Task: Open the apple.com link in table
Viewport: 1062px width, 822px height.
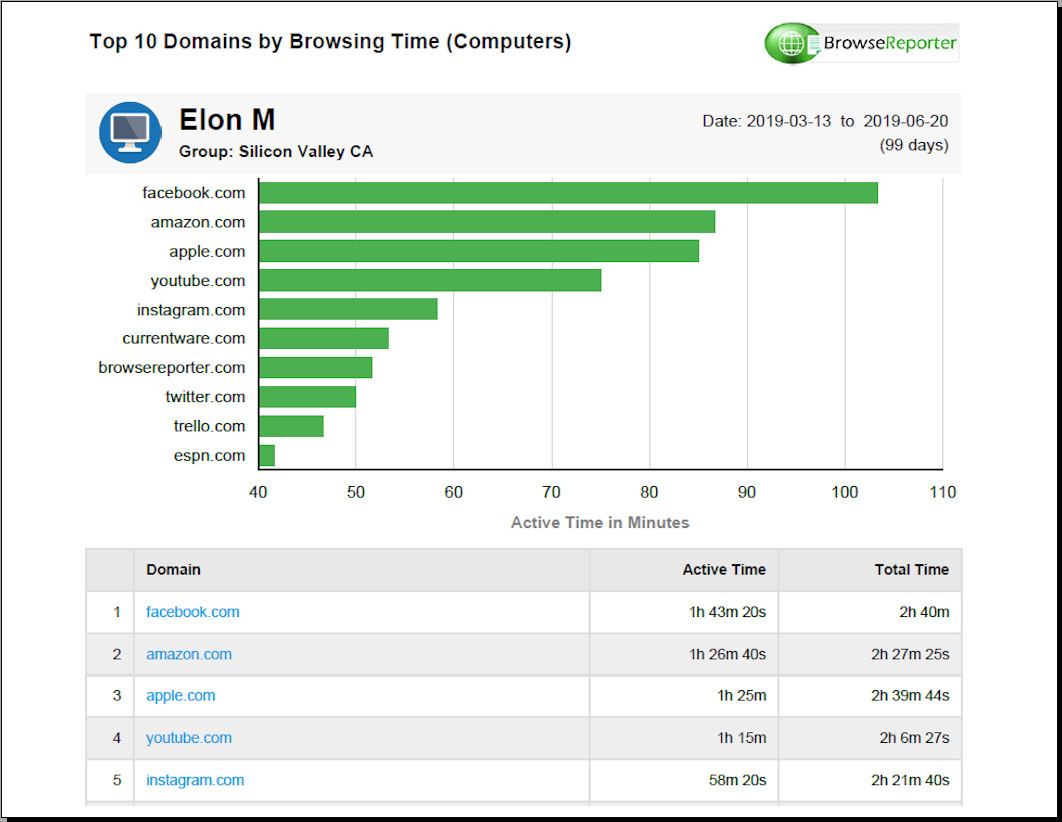Action: (x=181, y=696)
